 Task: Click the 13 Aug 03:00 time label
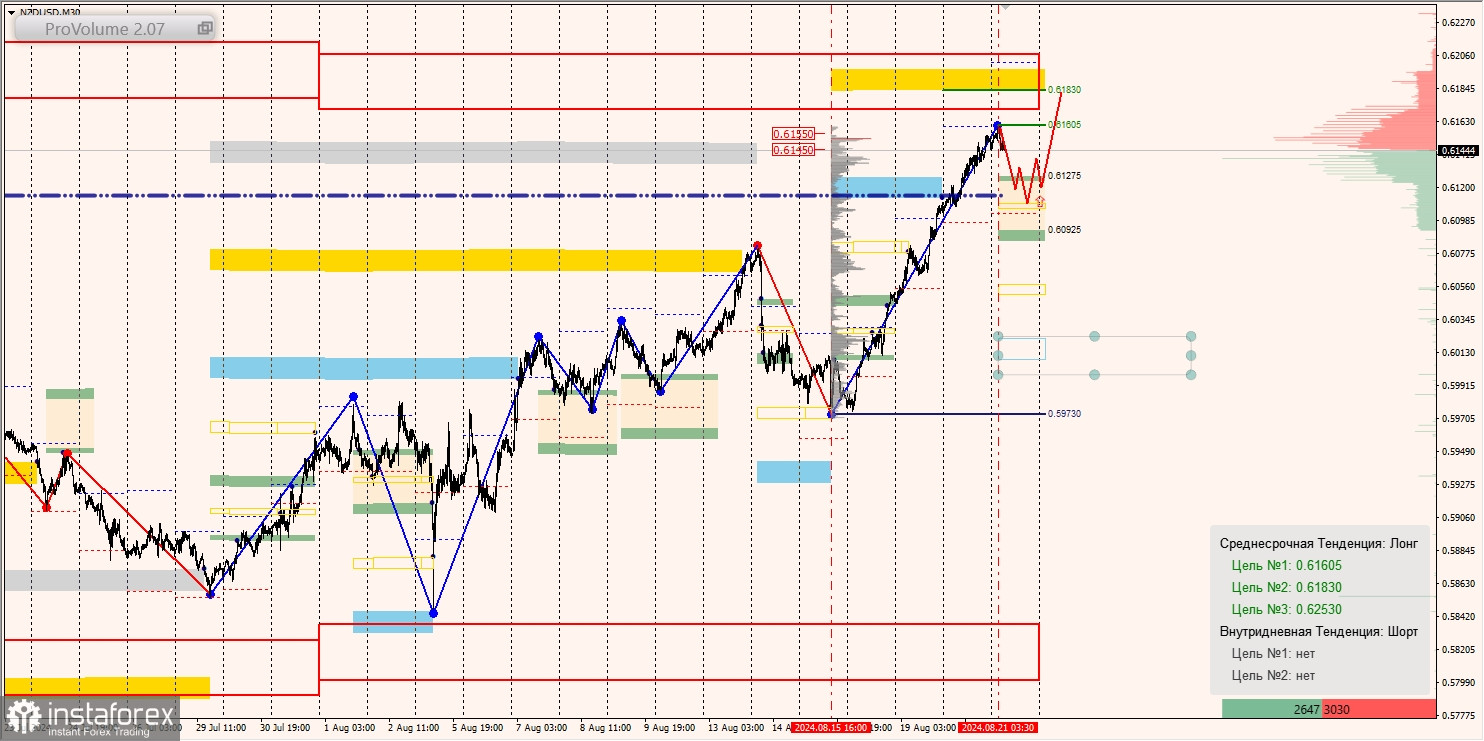pyautogui.click(x=735, y=728)
